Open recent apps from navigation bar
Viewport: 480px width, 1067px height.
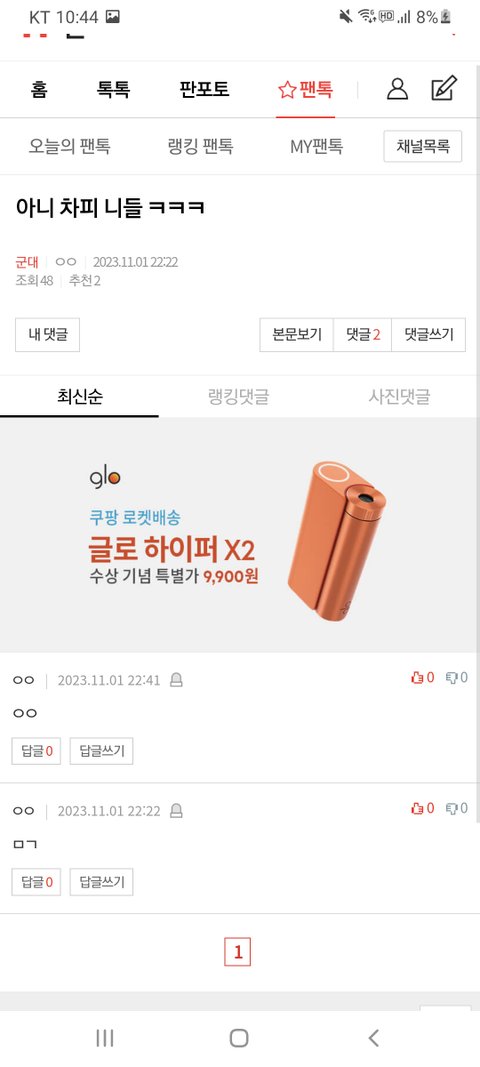point(105,1038)
